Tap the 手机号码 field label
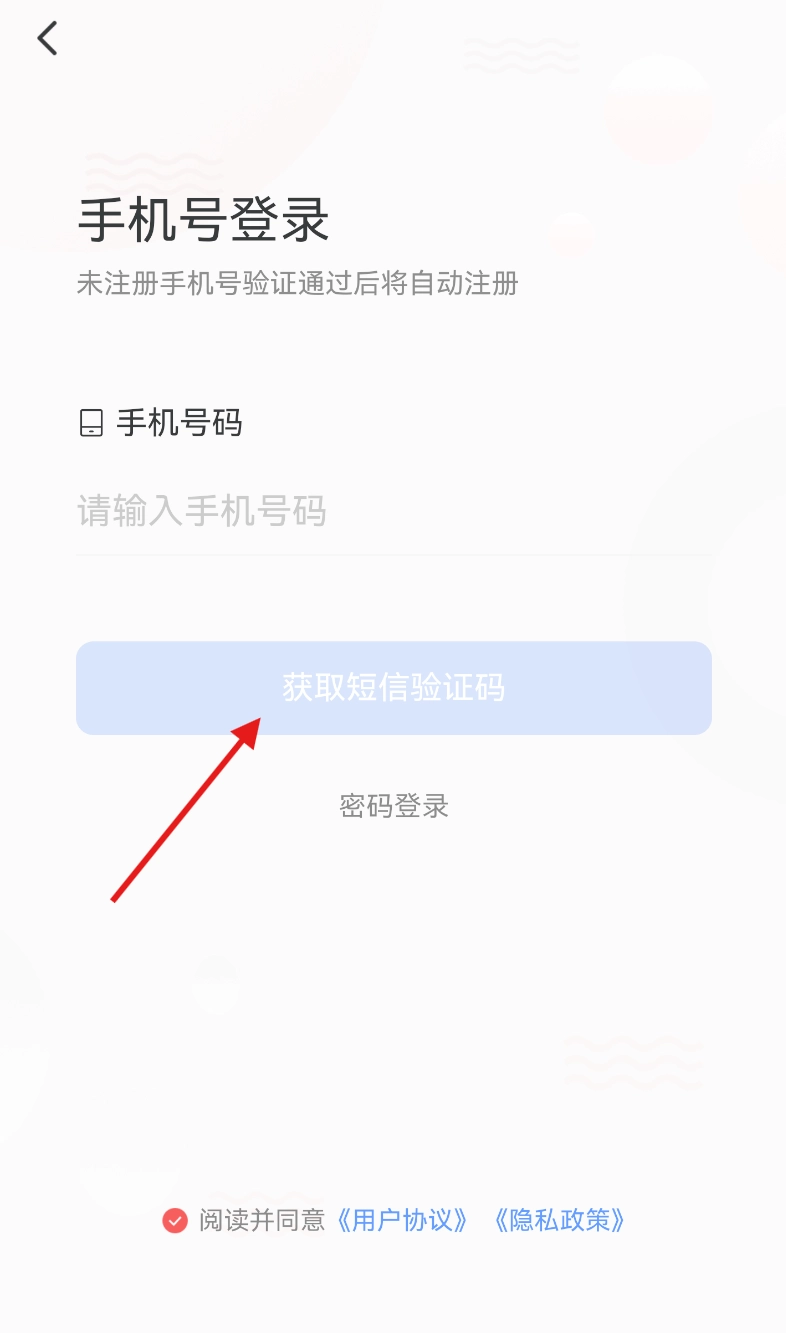Image resolution: width=786 pixels, height=1333 pixels. coord(180,423)
